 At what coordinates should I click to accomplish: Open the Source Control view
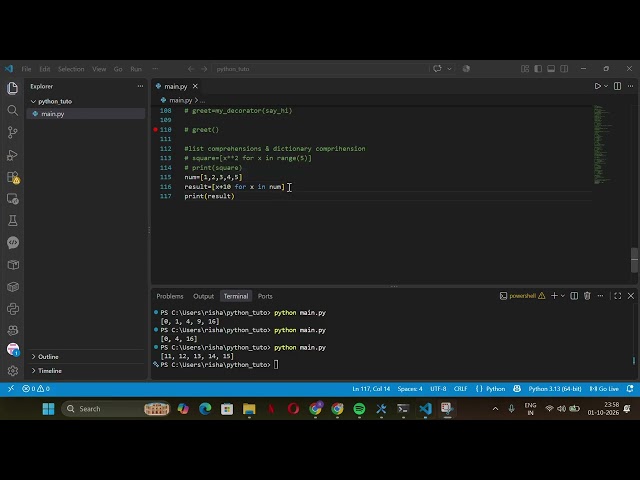pyautogui.click(x=13, y=132)
